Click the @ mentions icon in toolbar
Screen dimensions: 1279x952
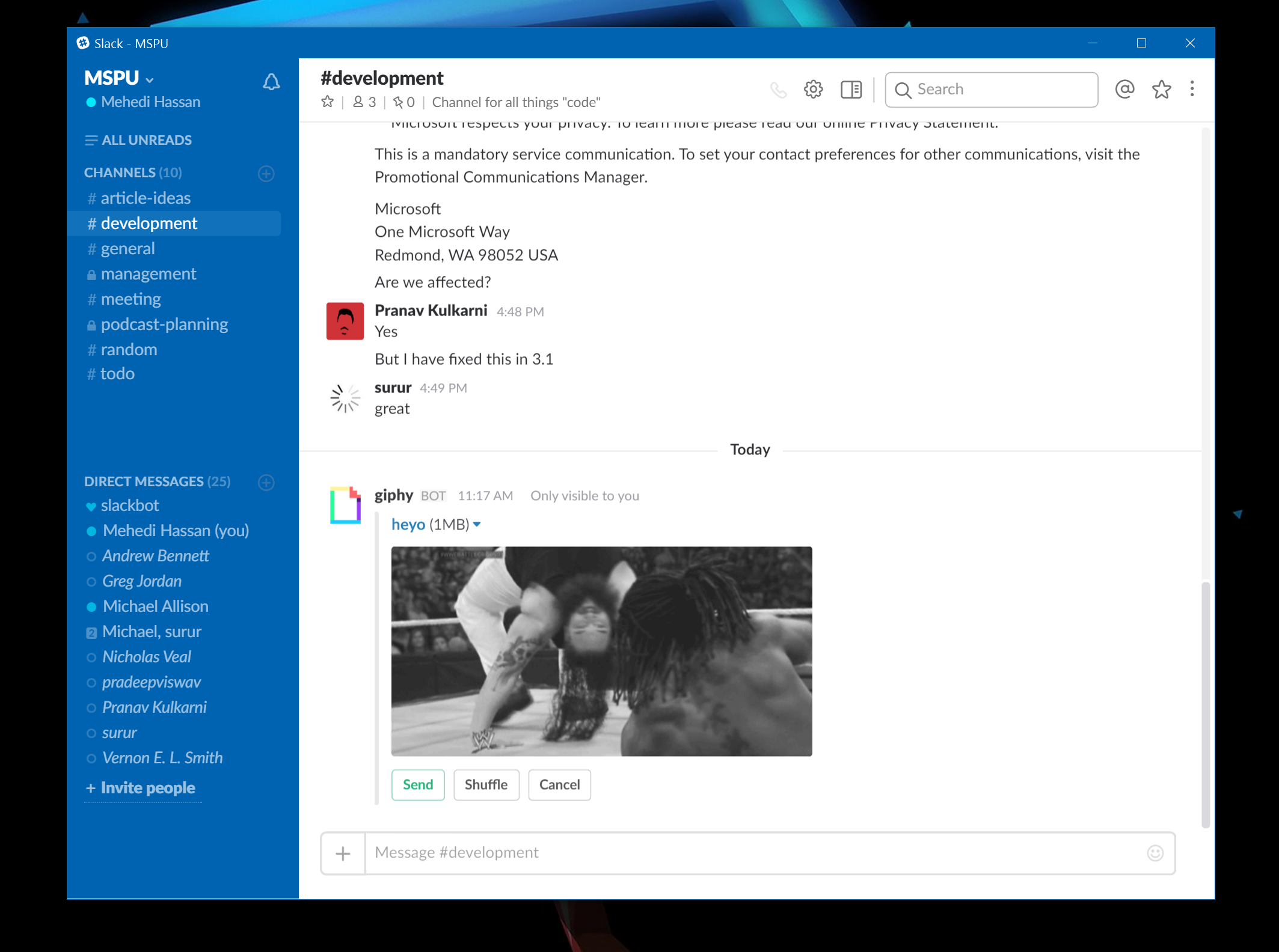1124,90
